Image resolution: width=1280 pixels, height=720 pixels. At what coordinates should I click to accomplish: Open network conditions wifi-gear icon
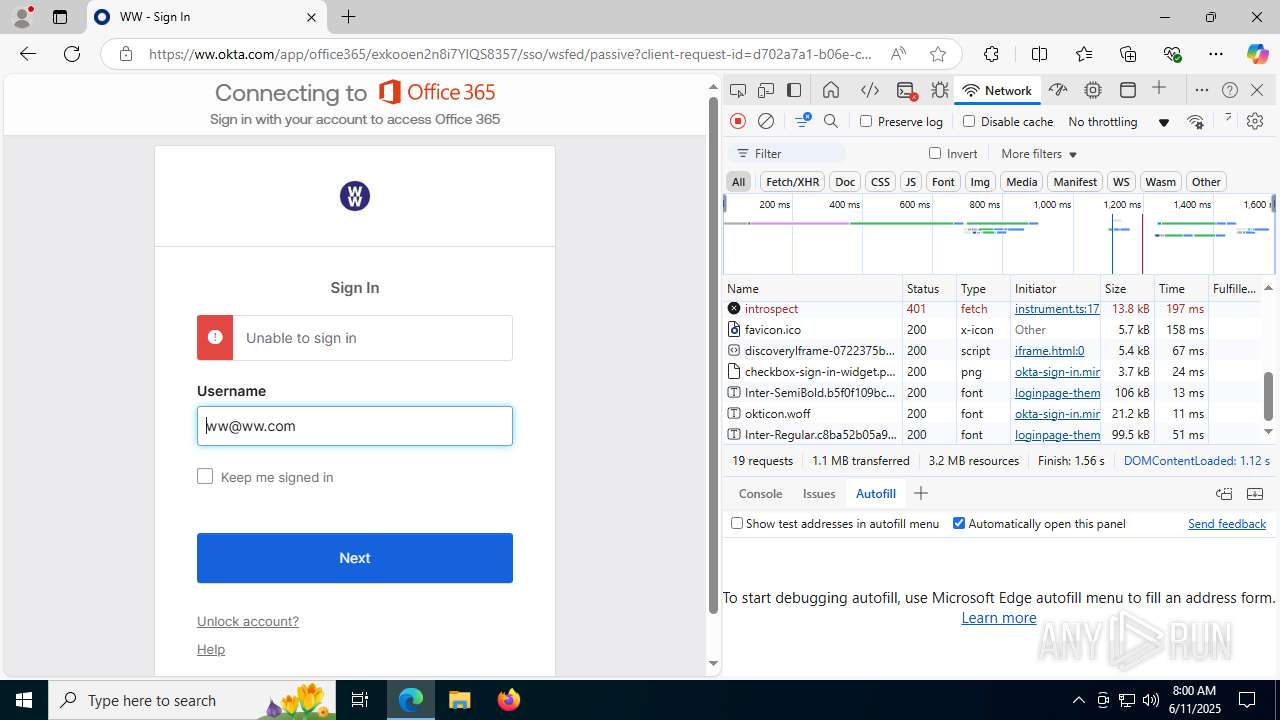coord(1195,121)
